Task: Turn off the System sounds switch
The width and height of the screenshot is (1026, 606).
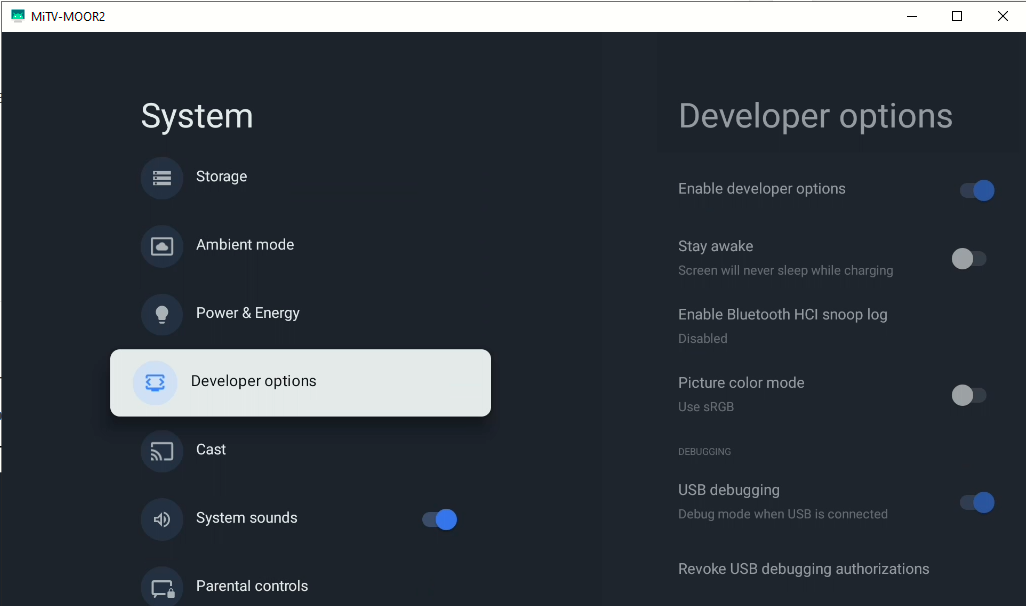Action: click(x=440, y=519)
